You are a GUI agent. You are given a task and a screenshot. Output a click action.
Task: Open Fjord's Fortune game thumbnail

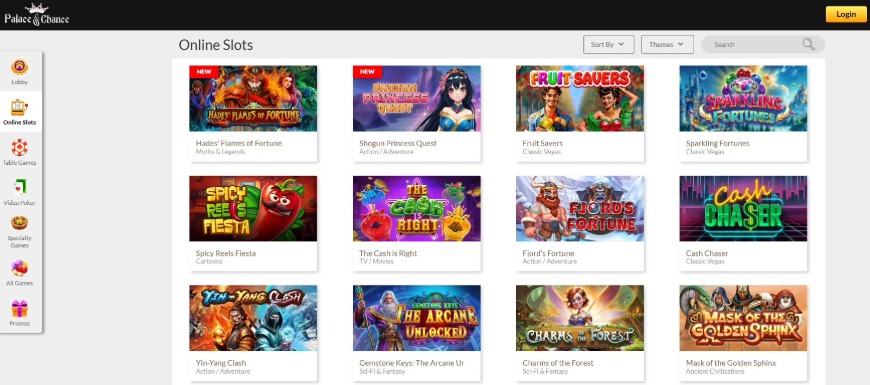click(x=580, y=209)
